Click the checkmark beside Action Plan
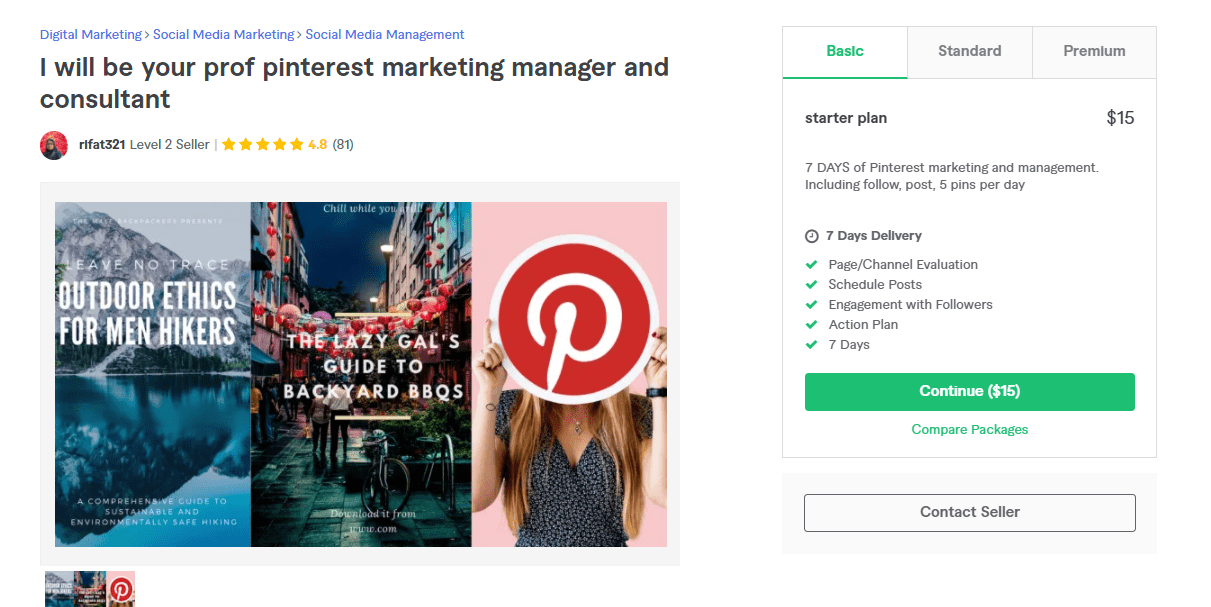This screenshot has width=1211, height=607. (812, 325)
